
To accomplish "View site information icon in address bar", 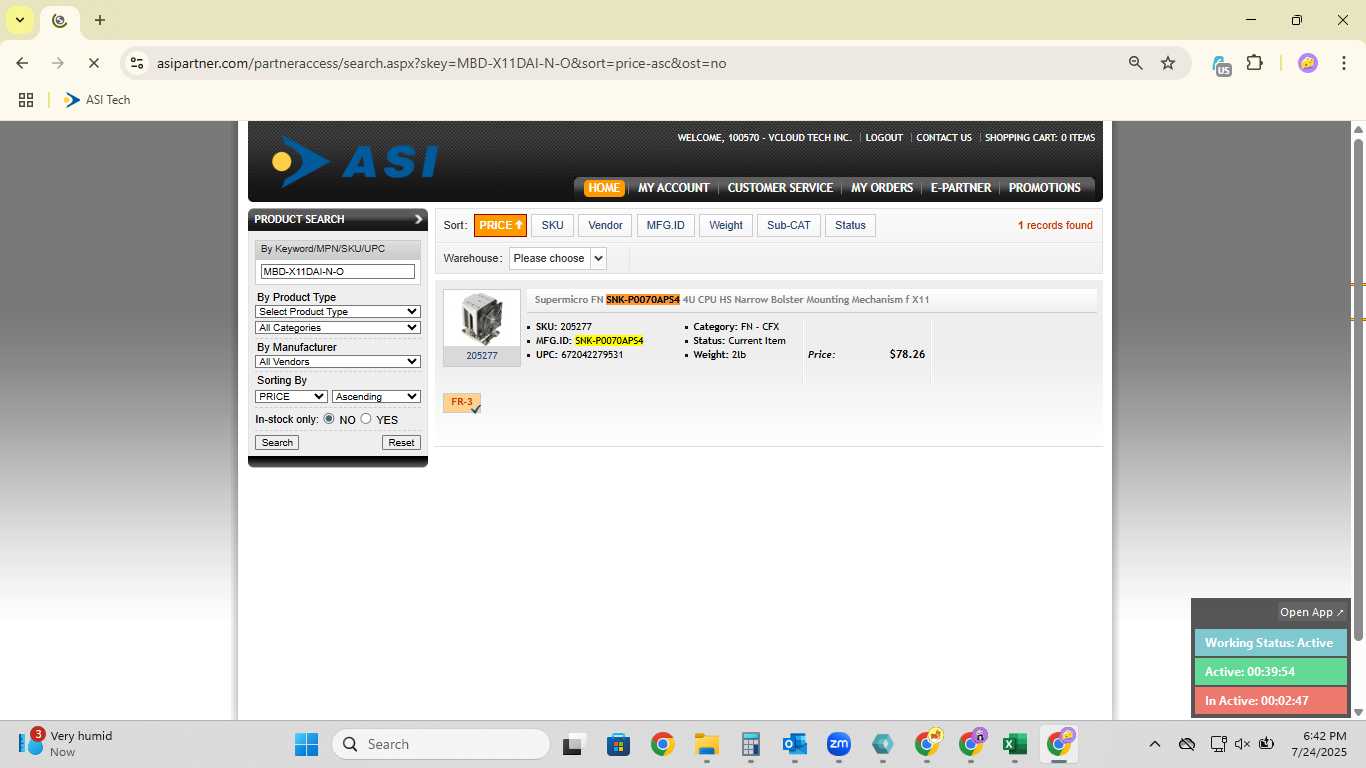I will 137,63.
